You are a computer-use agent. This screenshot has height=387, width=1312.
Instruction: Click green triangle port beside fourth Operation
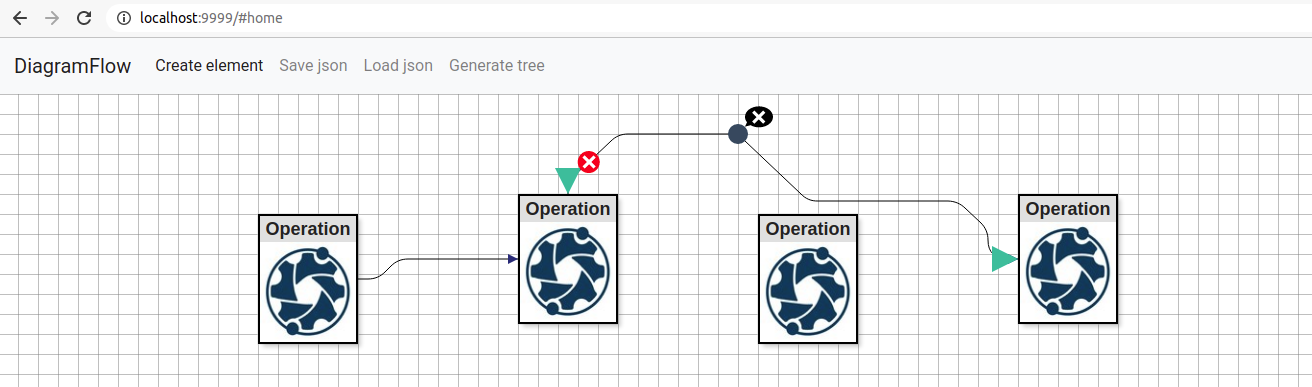[x=1004, y=260]
